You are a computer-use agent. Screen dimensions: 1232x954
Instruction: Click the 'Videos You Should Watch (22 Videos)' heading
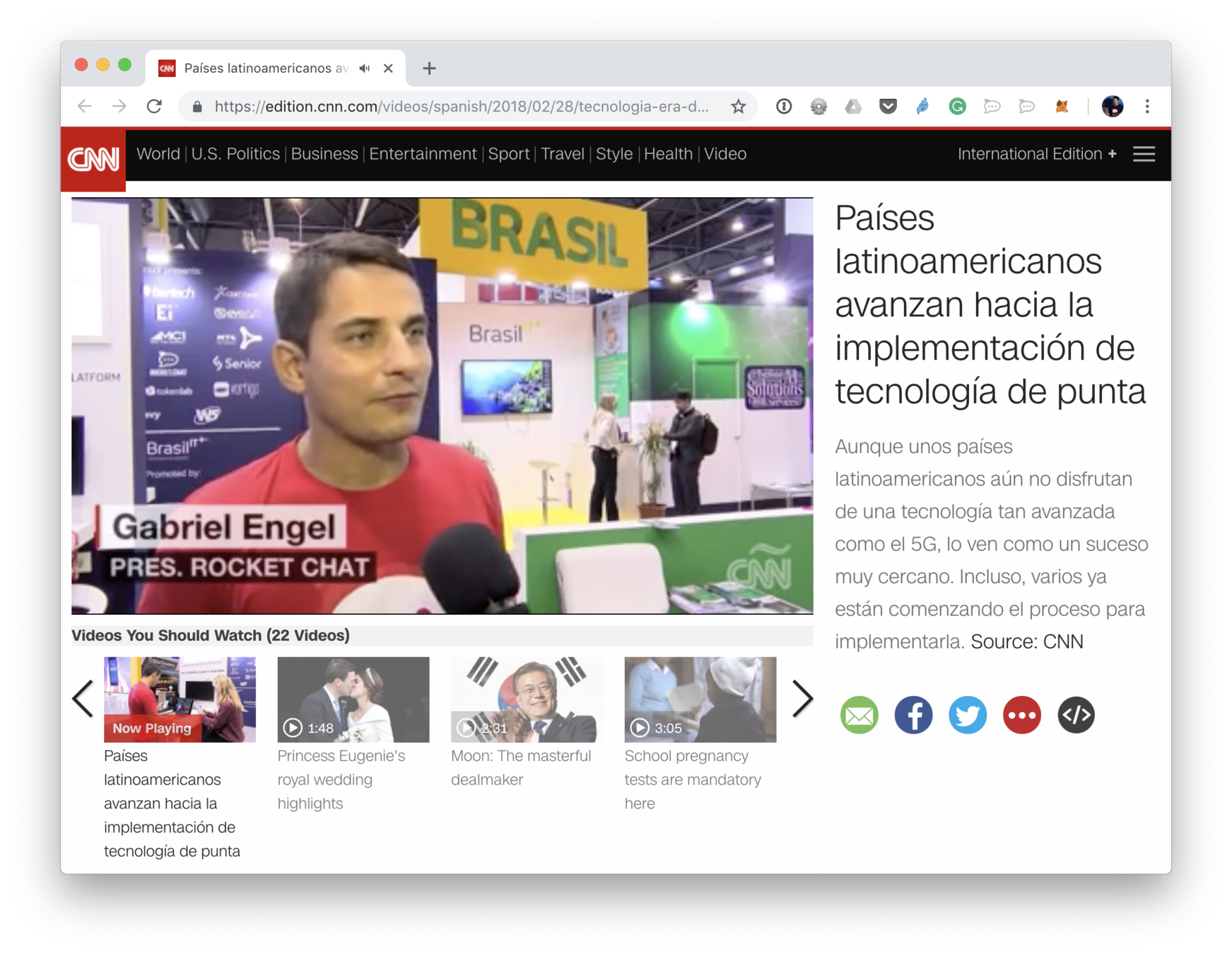click(211, 635)
